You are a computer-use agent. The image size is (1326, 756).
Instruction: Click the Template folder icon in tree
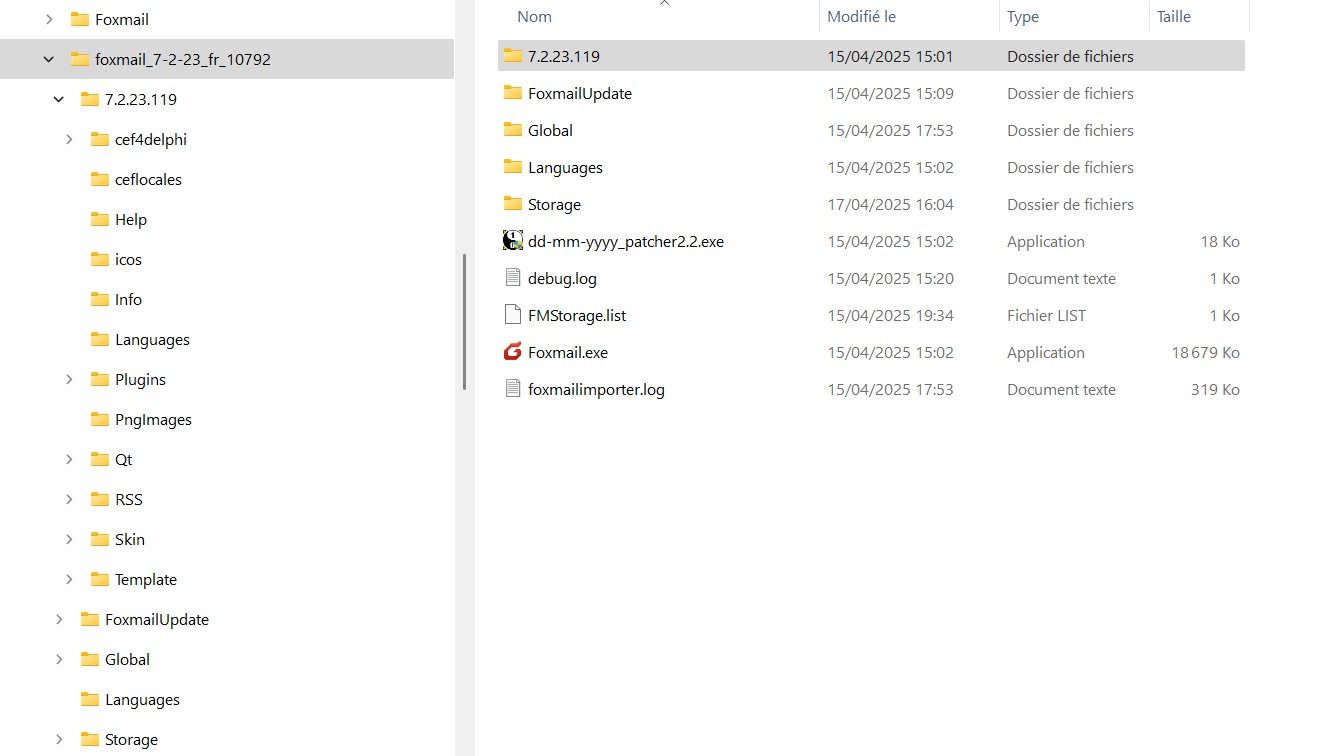click(100, 579)
